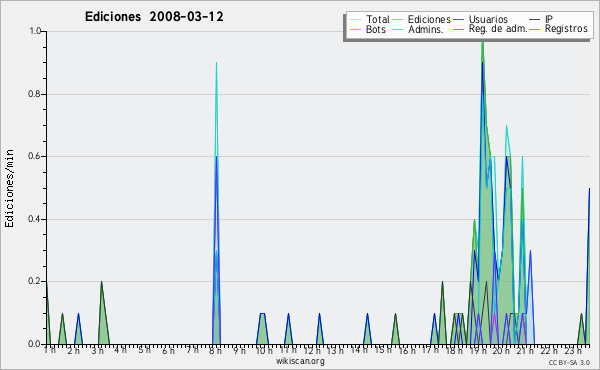
Task: Click the 'Ediciones/min' y-axis label
Action: (9, 188)
